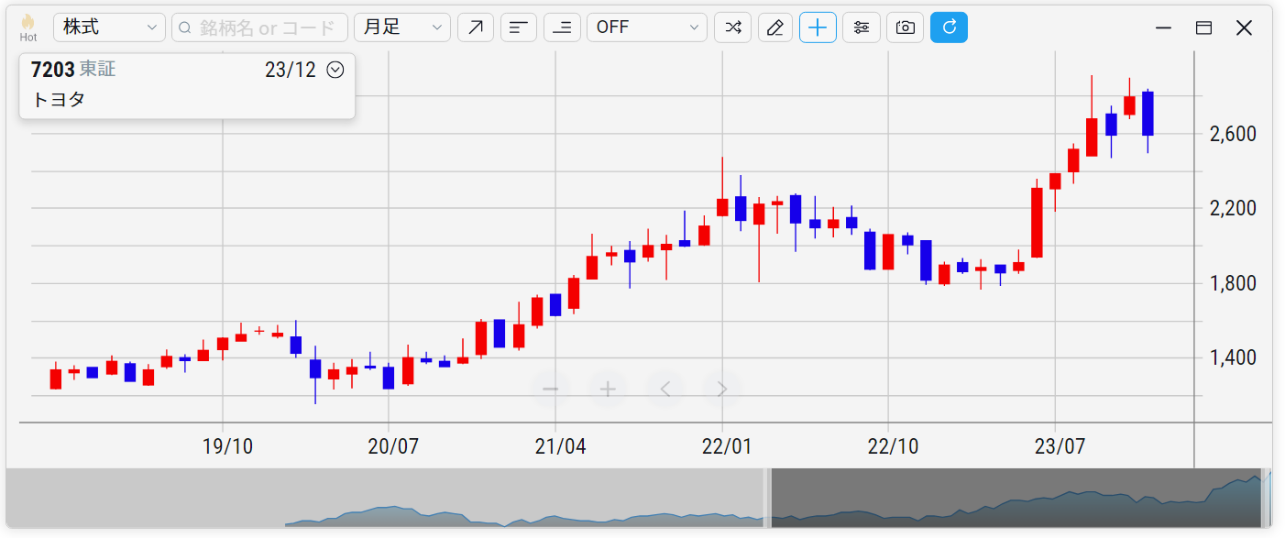The width and height of the screenshot is (1285, 538).
Task: Click the 21/04 date axis label
Action: tap(560, 446)
